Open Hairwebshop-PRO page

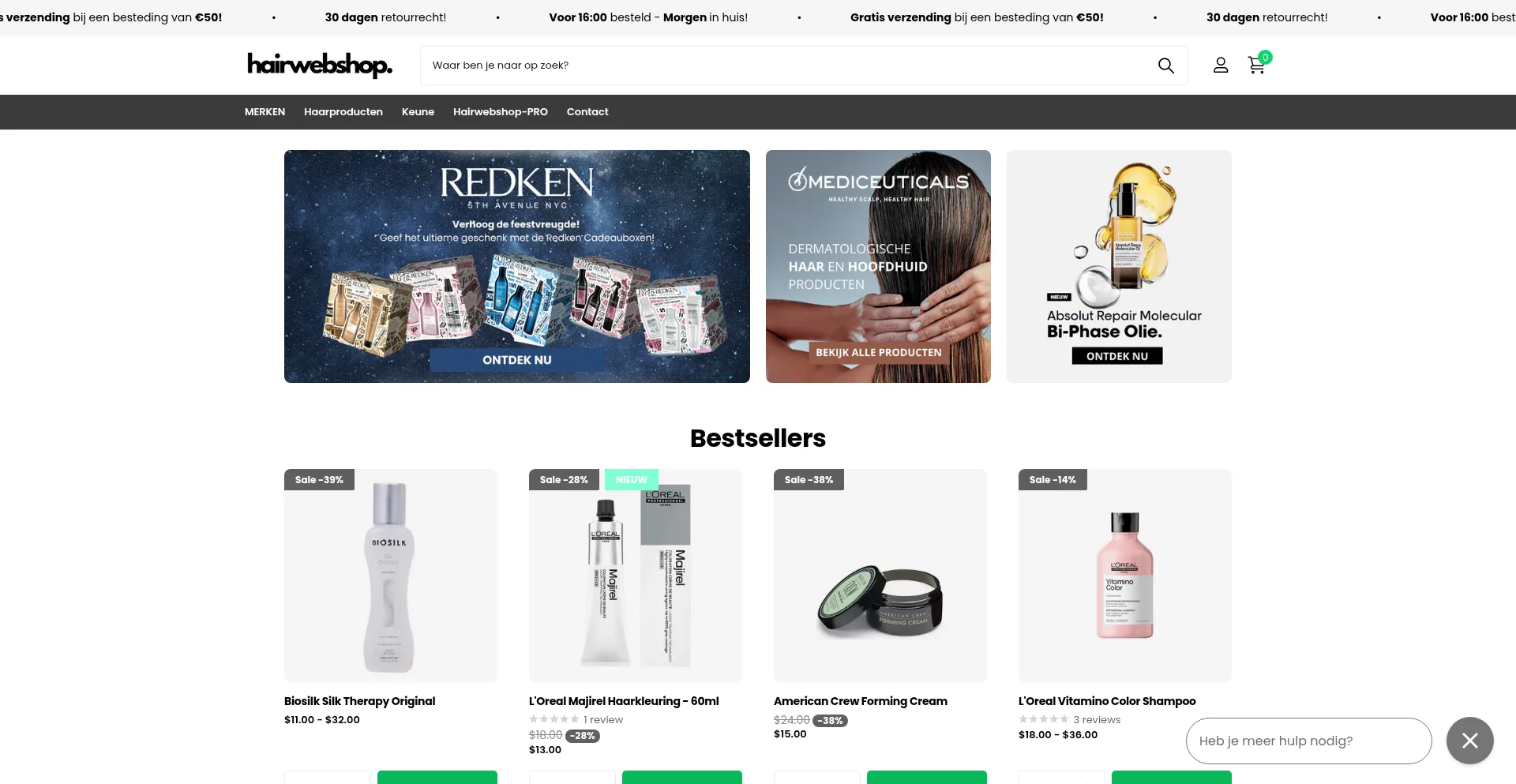501,112
